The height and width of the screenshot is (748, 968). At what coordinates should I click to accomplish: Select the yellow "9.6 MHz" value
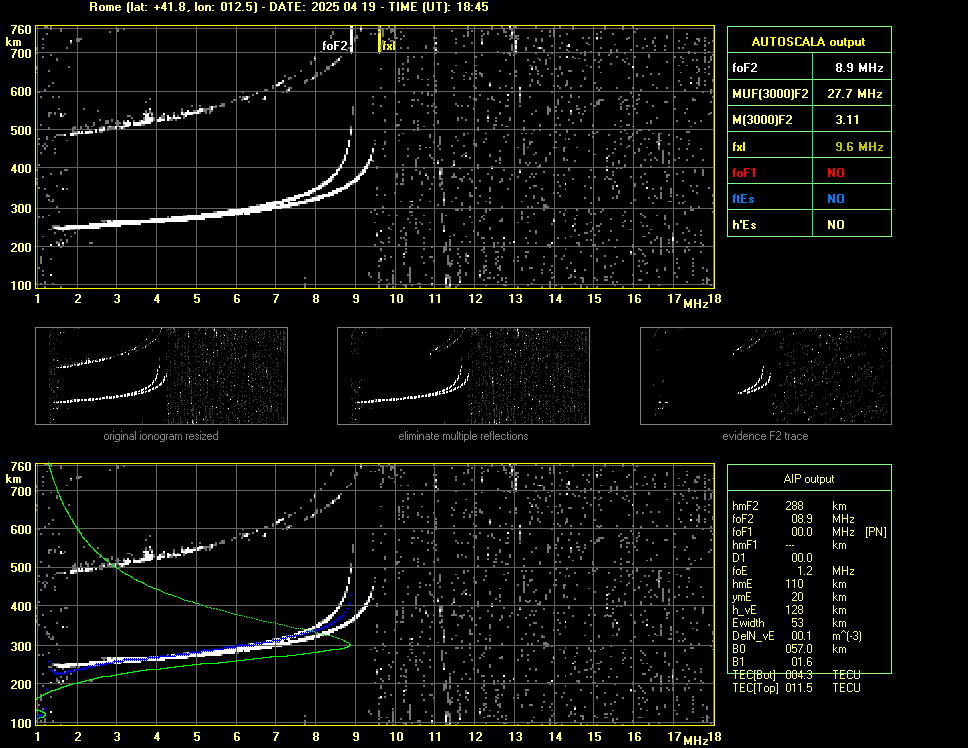[859, 147]
